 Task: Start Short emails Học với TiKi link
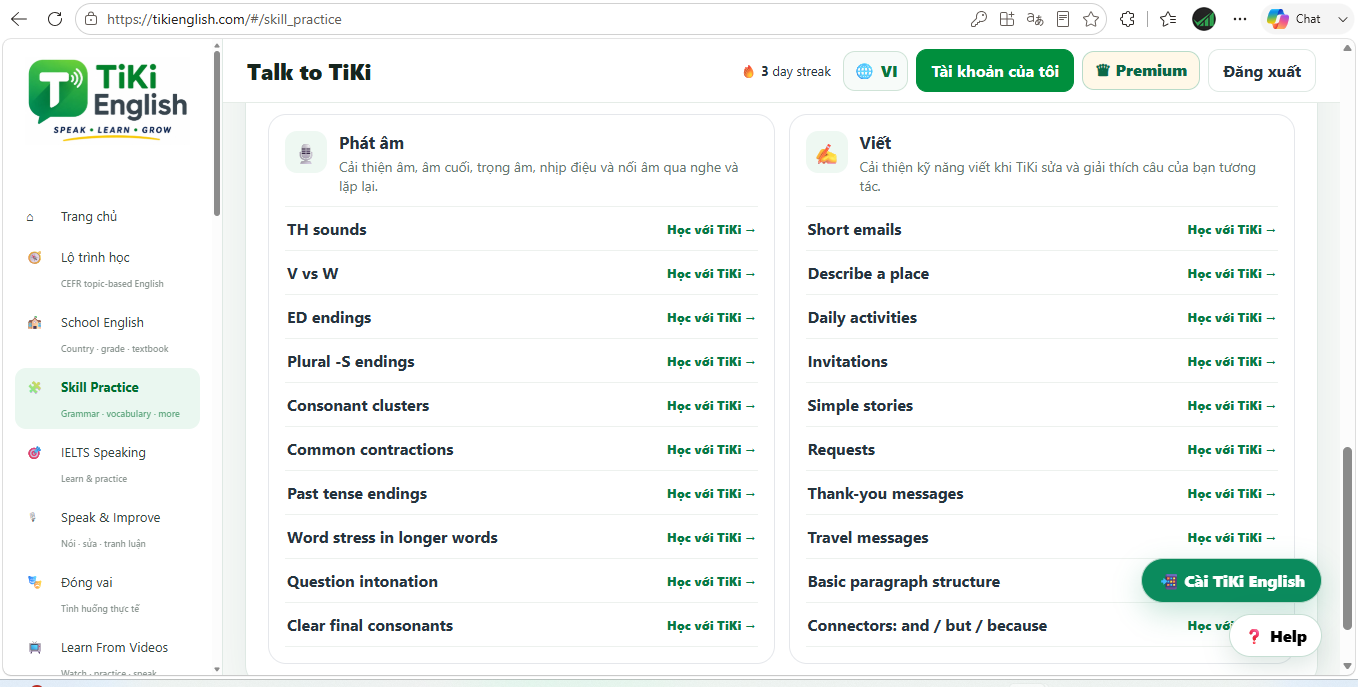tap(1232, 230)
